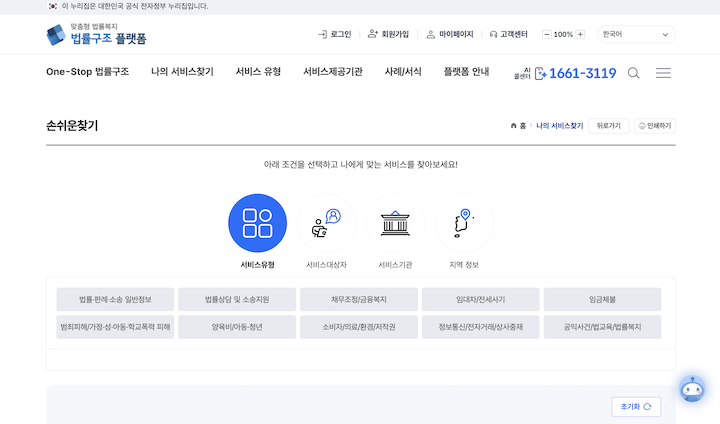Screen dimensions: 720x424
Task: Open the 로그인 link
Action: [341, 34]
